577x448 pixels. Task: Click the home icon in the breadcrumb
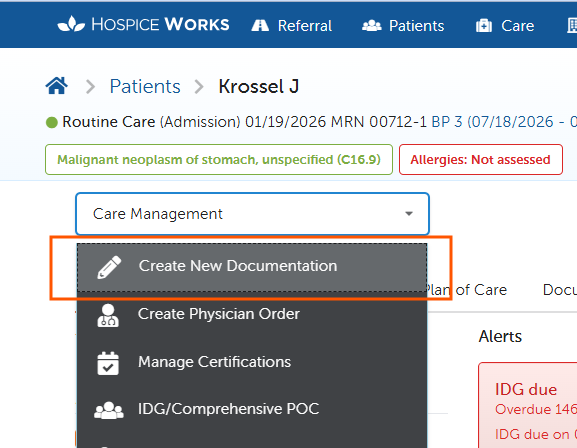57,86
